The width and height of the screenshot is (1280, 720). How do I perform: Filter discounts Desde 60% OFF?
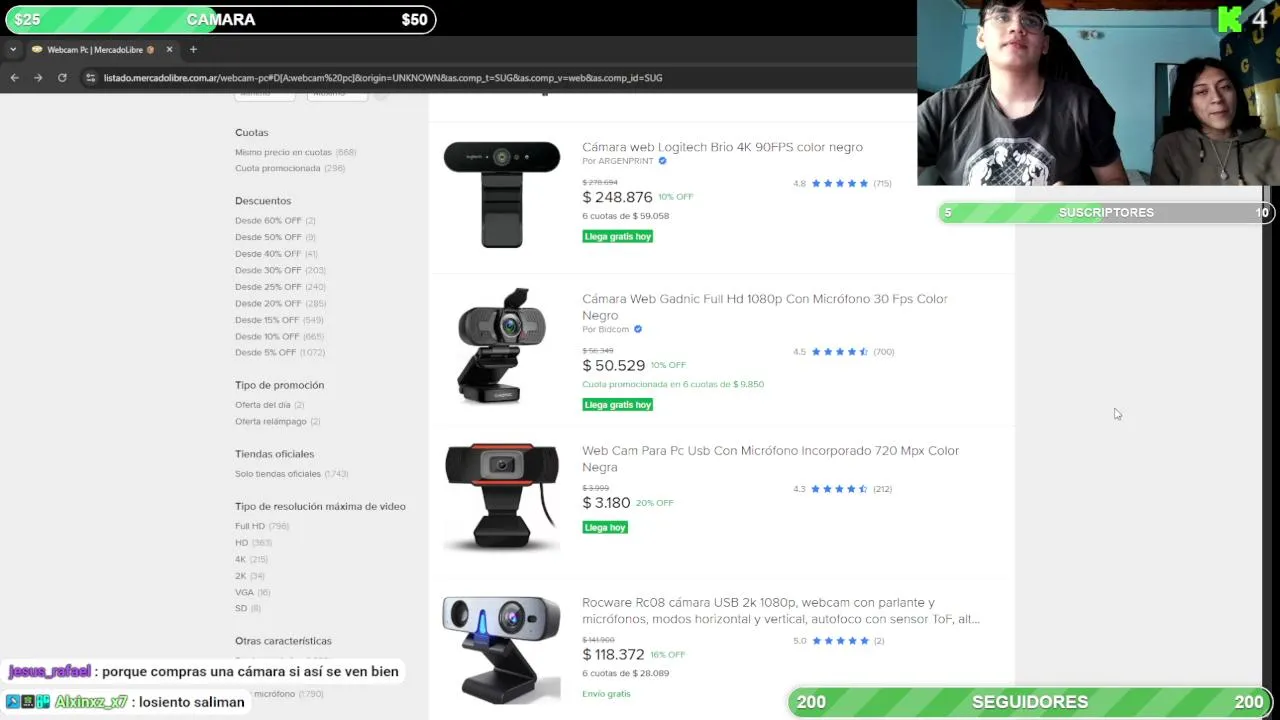point(275,221)
